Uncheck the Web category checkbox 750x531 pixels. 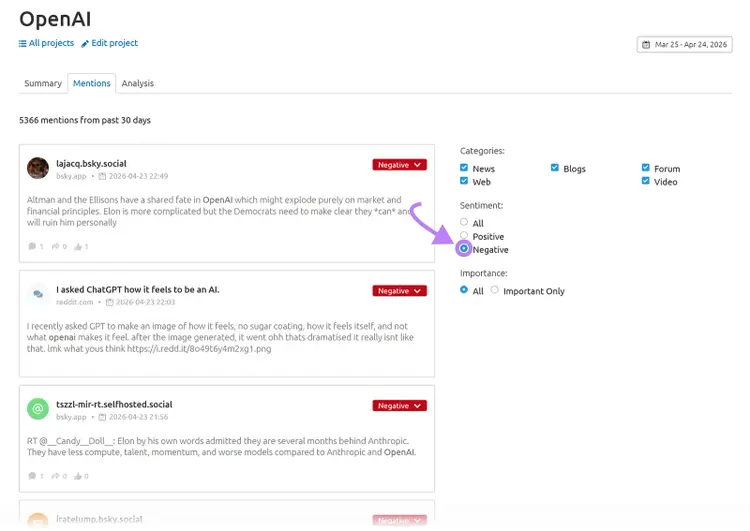[464, 181]
